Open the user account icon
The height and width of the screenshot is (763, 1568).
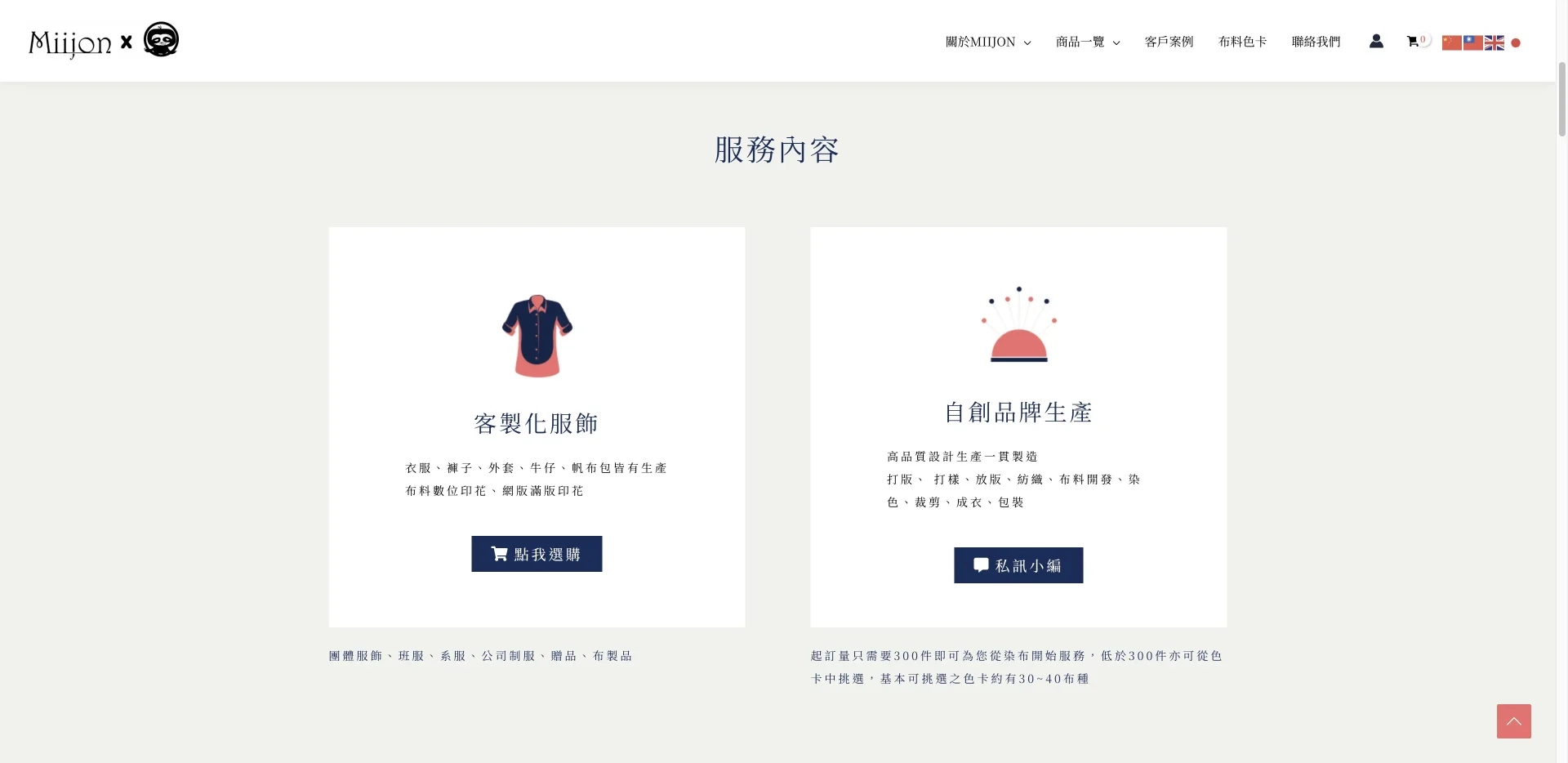pos(1376,41)
